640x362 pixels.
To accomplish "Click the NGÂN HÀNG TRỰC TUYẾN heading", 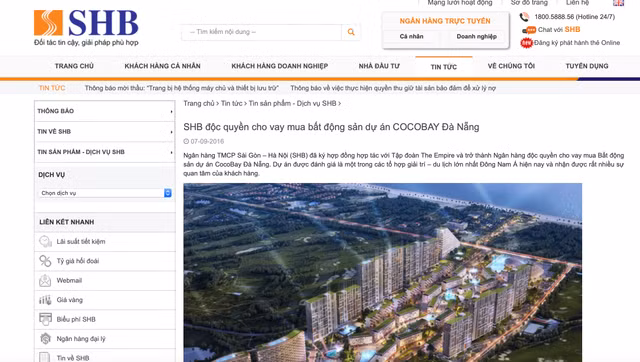I will click(x=445, y=21).
